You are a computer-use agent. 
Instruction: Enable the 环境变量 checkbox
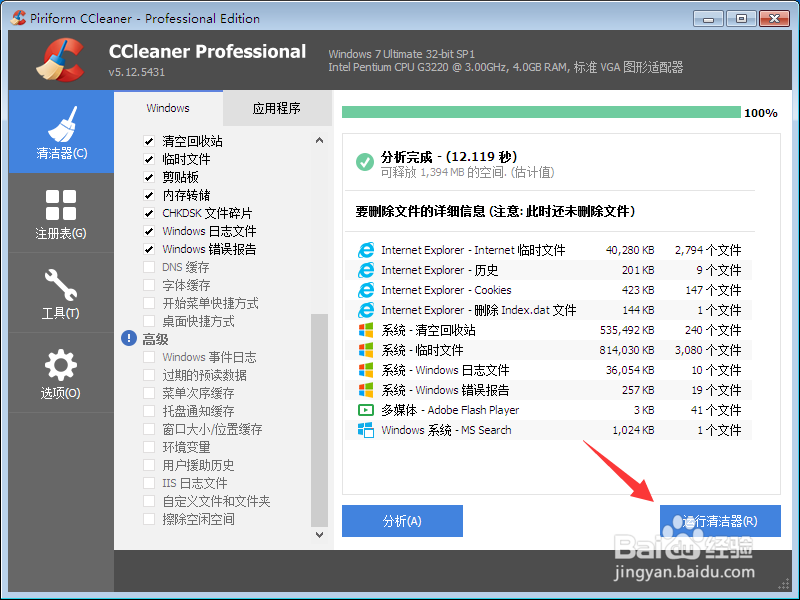149,447
